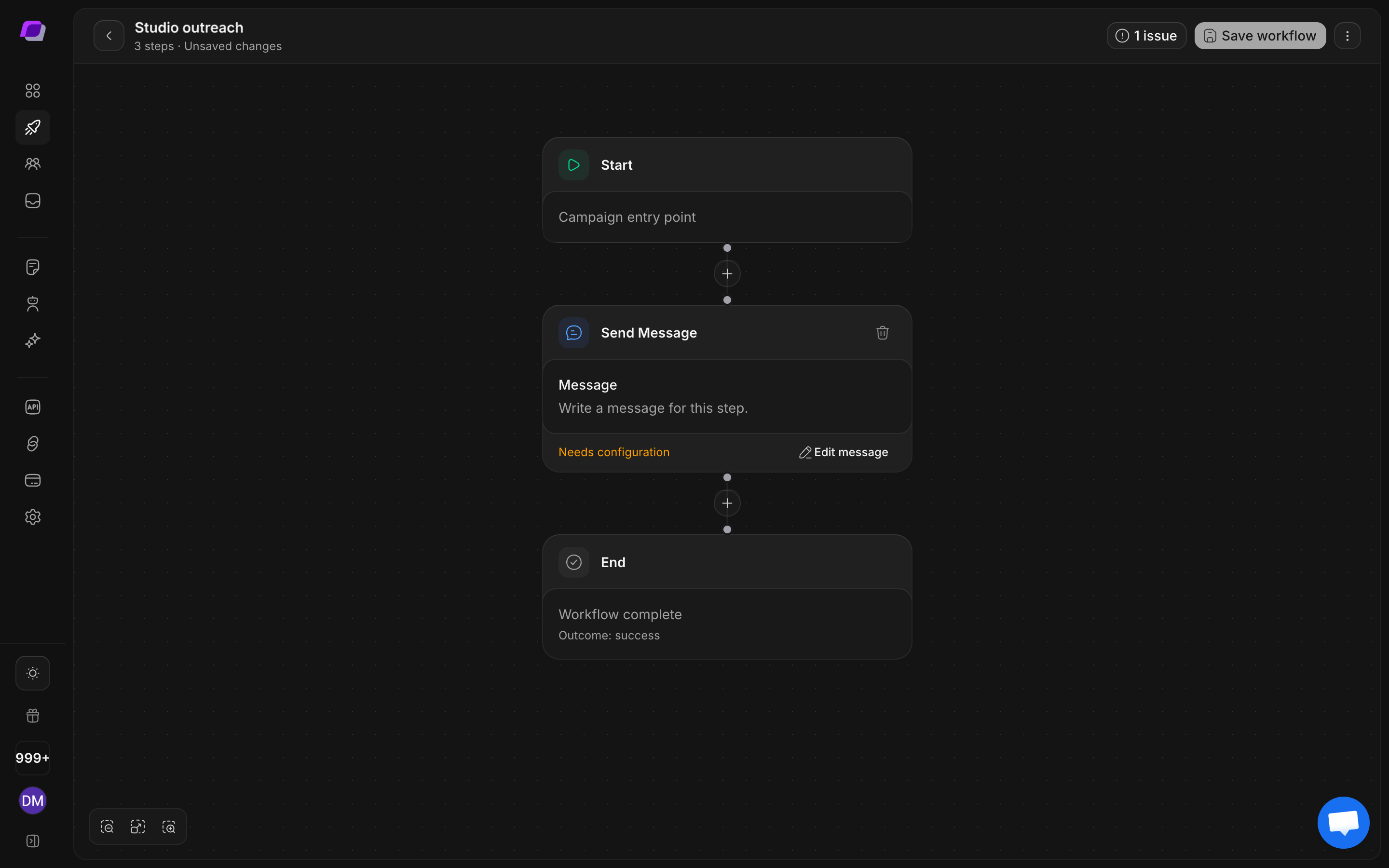Viewport: 1389px width, 868px height.
Task: Open the inbox tray icon in sidebar
Action: [x=33, y=201]
